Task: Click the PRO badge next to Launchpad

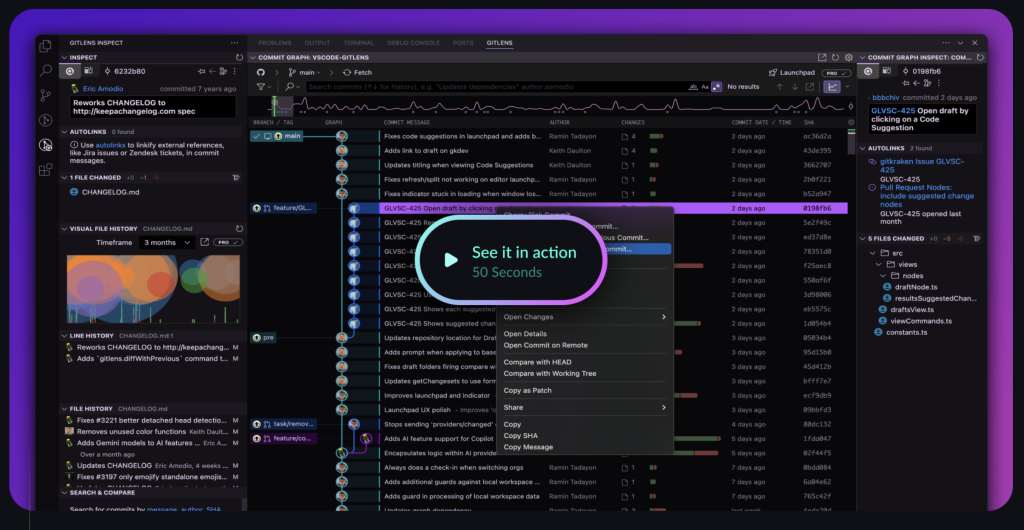Action: click(836, 73)
